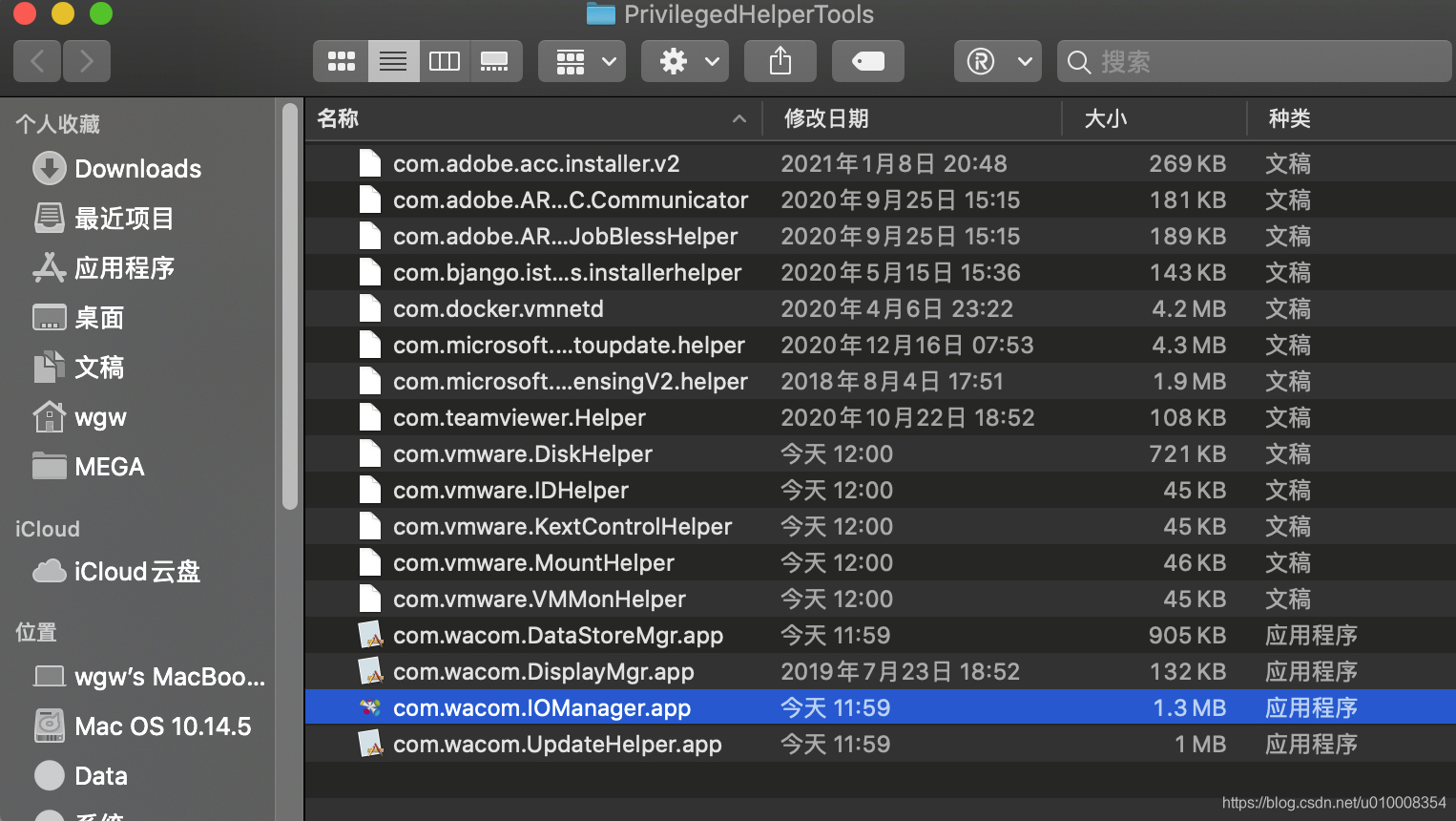Click the 2019年7月23日 18:52 date cell
The image size is (1456, 821).
click(900, 672)
